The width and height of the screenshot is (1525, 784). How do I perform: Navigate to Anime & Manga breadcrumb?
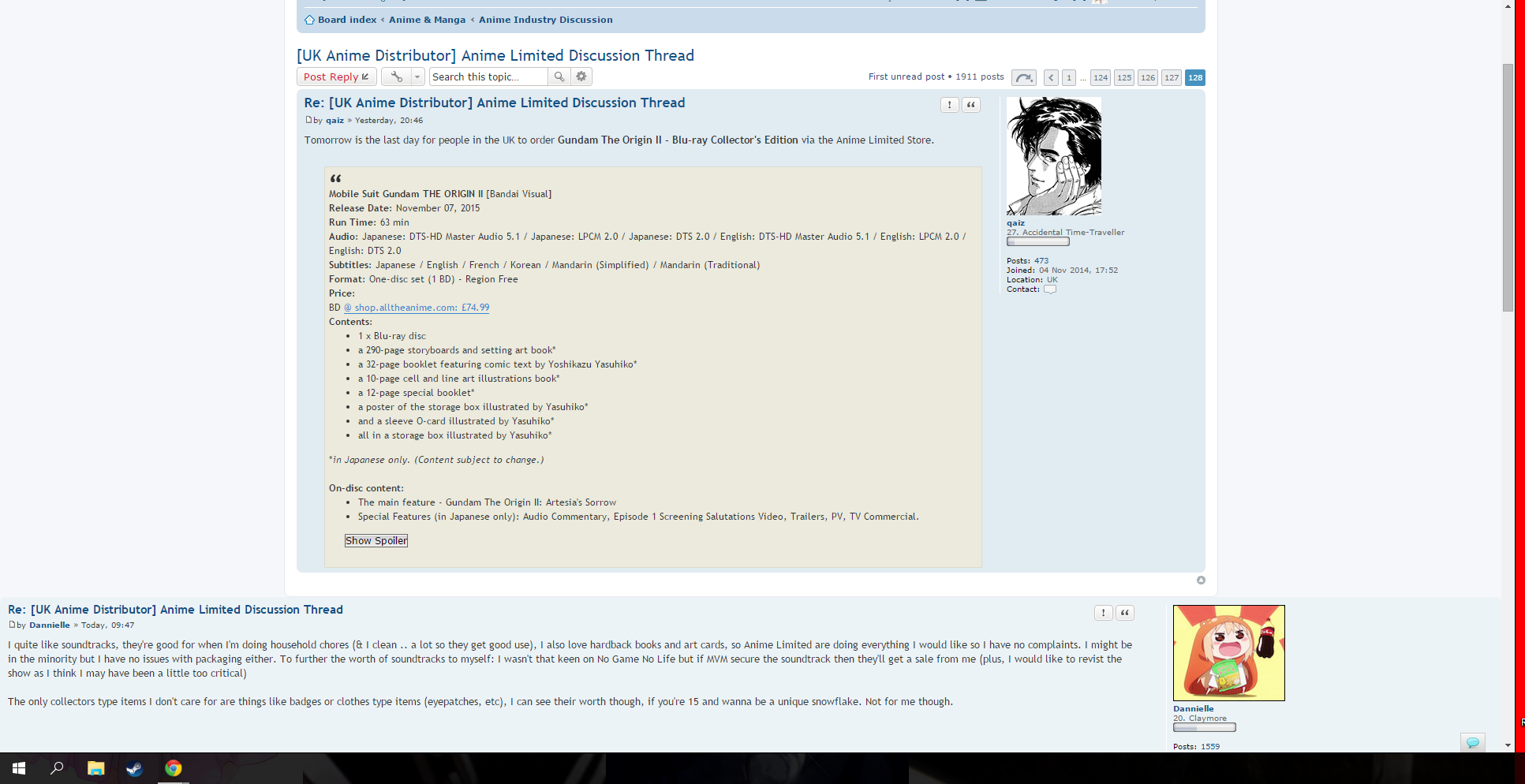click(427, 20)
